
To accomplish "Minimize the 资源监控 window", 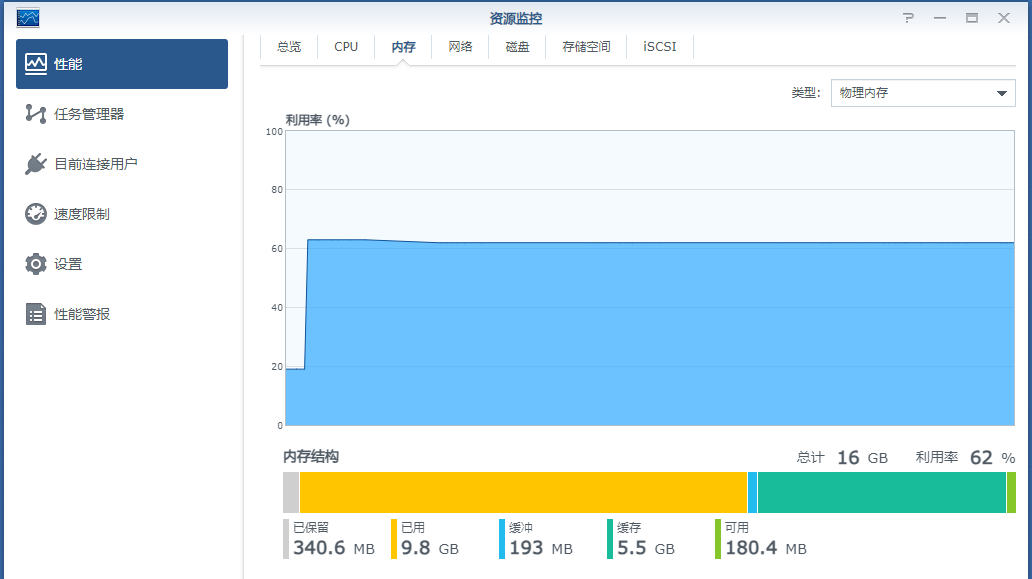I will (940, 18).
